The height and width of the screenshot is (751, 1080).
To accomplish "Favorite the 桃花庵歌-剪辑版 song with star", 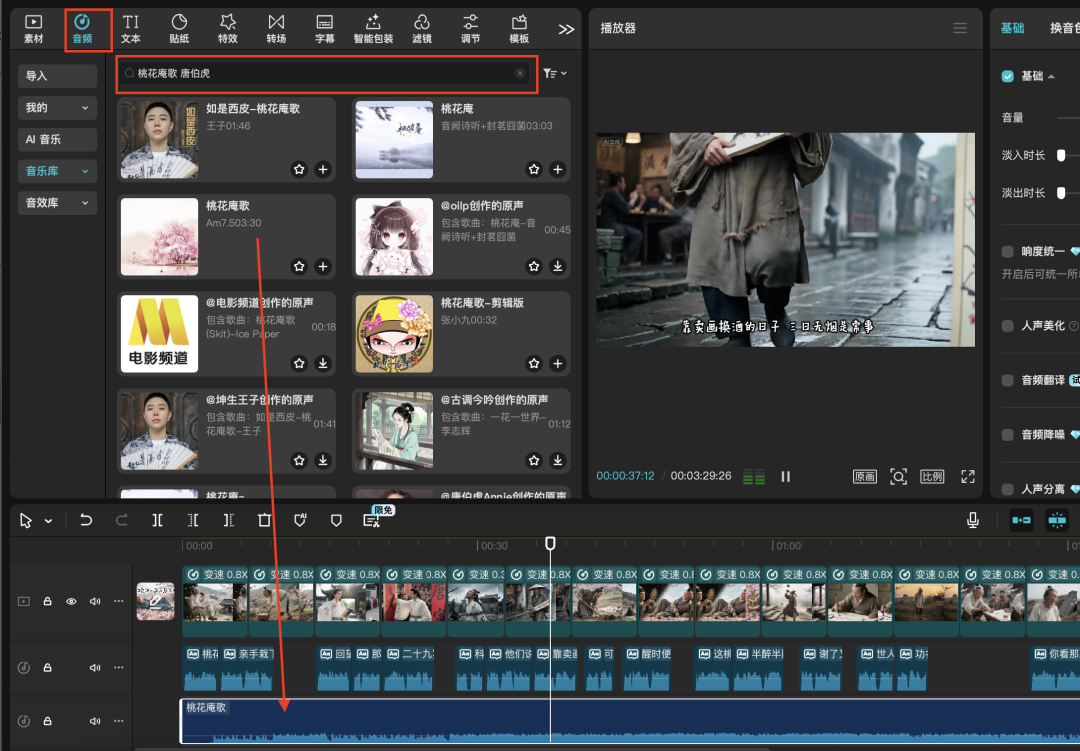I will [534, 363].
